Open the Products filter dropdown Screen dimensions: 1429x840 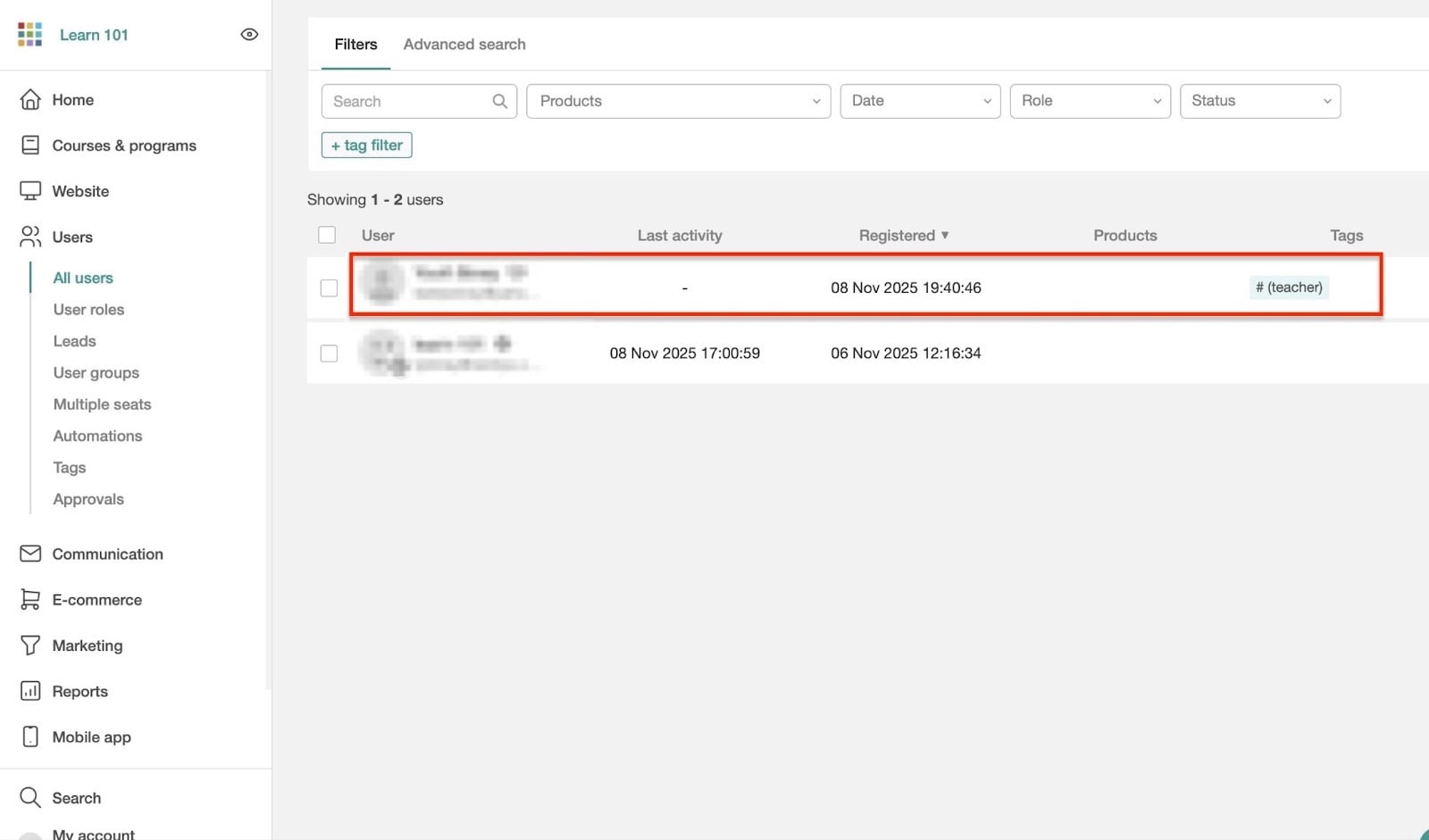point(679,101)
